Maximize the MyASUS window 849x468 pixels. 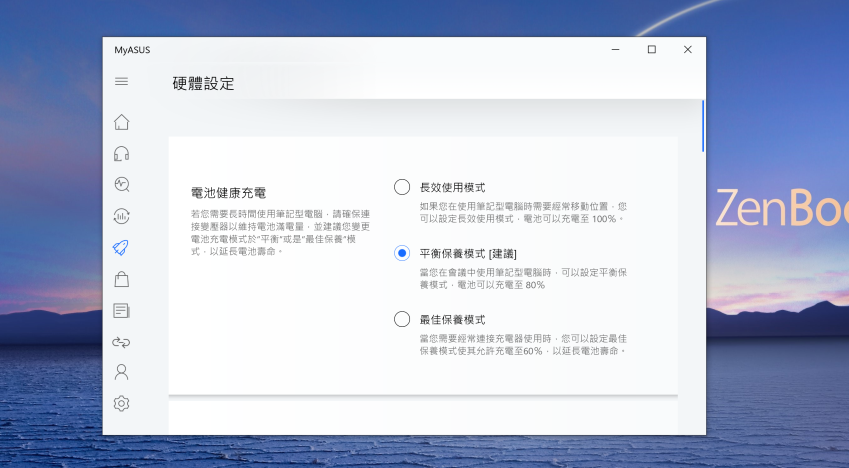(652, 49)
